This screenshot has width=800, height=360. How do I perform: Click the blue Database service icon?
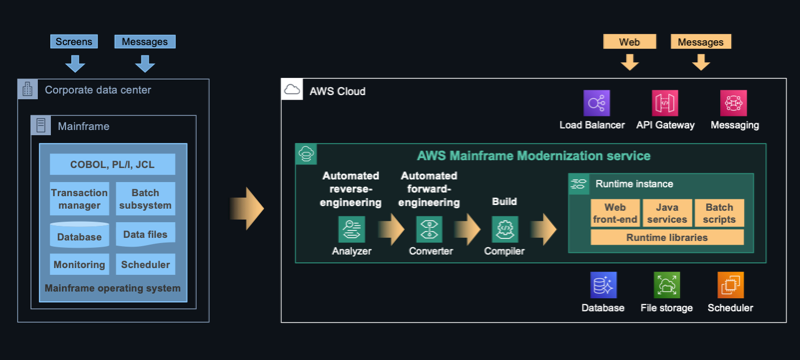tap(604, 285)
